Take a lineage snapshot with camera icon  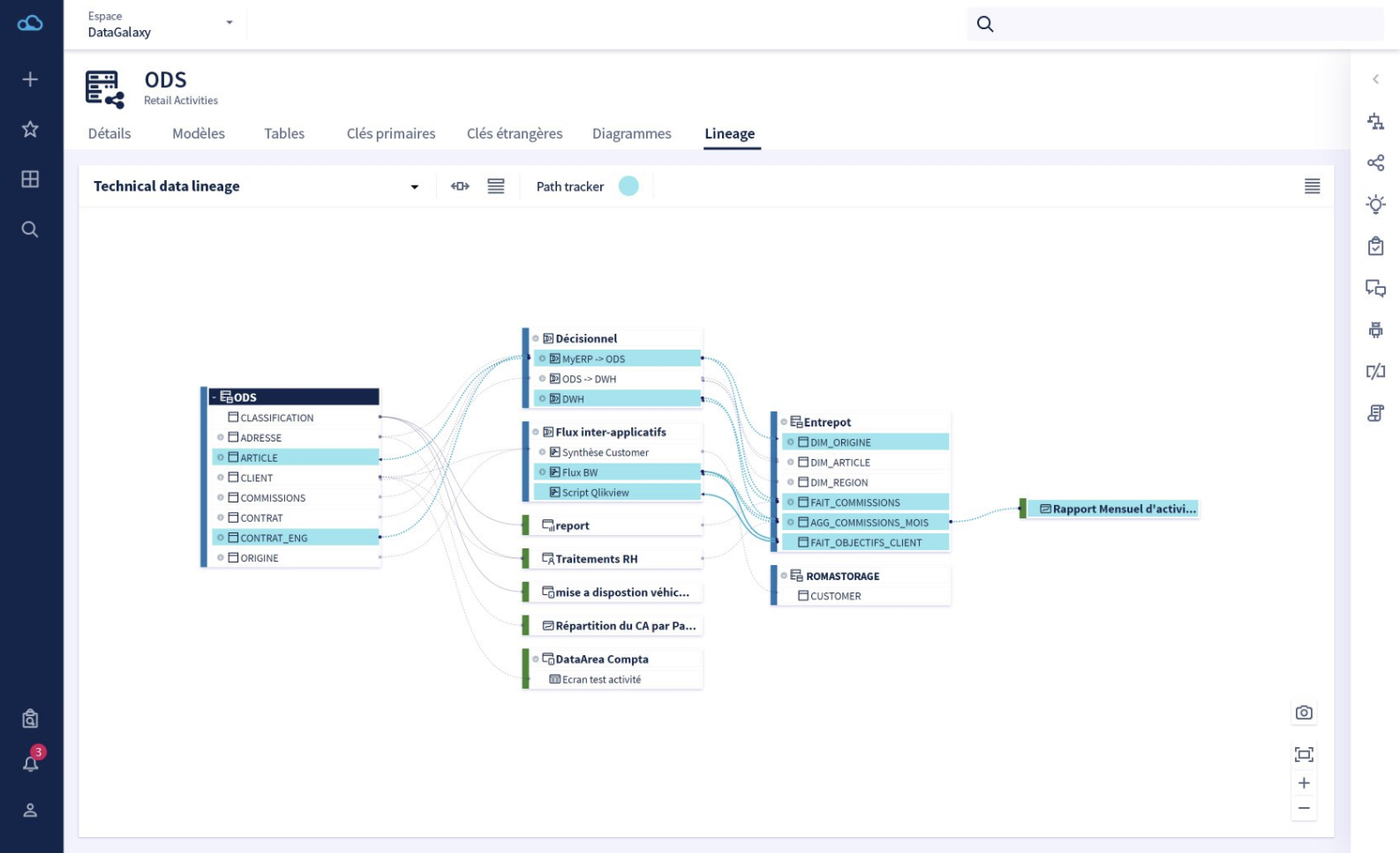[x=1304, y=713]
